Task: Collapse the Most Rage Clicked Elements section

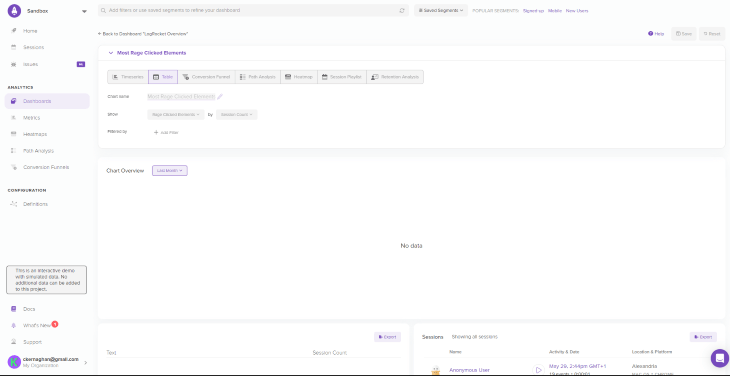Action: (111, 53)
